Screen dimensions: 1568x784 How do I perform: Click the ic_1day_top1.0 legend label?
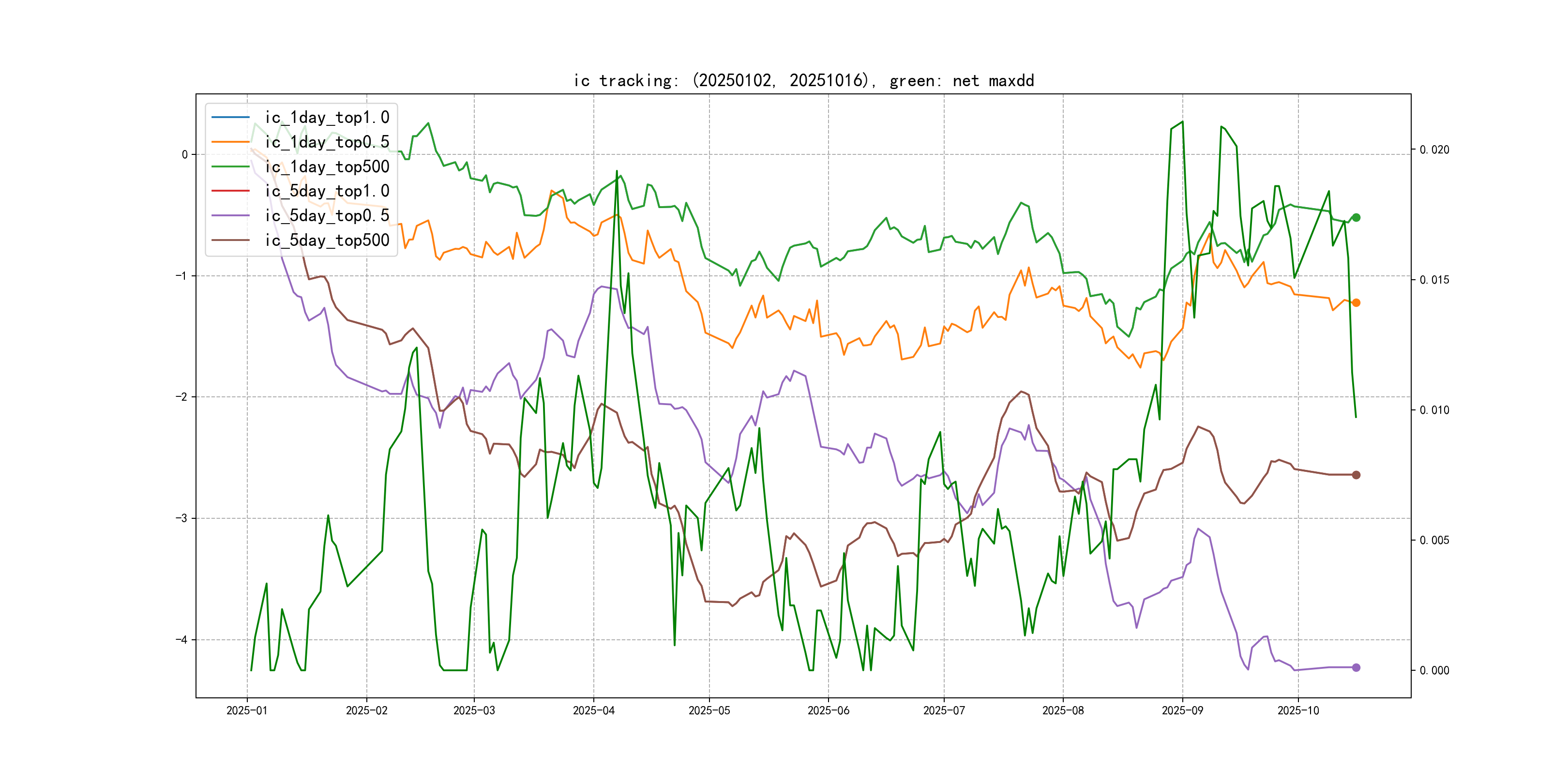click(x=327, y=118)
